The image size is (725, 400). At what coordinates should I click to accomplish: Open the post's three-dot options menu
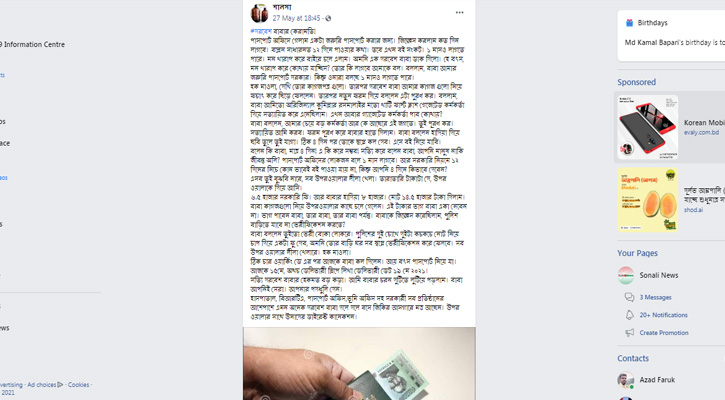[x=459, y=12]
